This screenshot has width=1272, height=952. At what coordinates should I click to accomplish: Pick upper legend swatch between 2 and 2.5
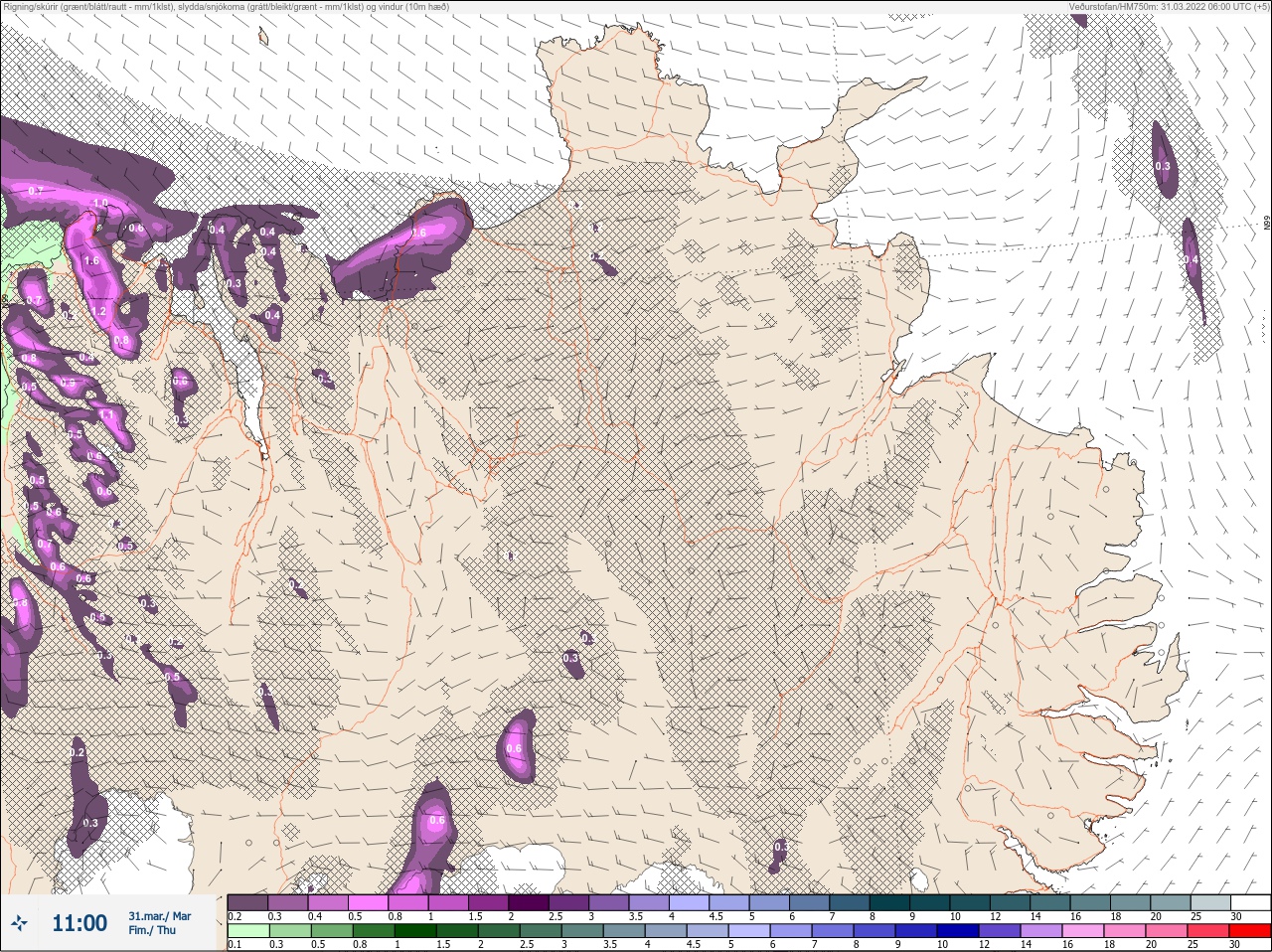point(529,902)
